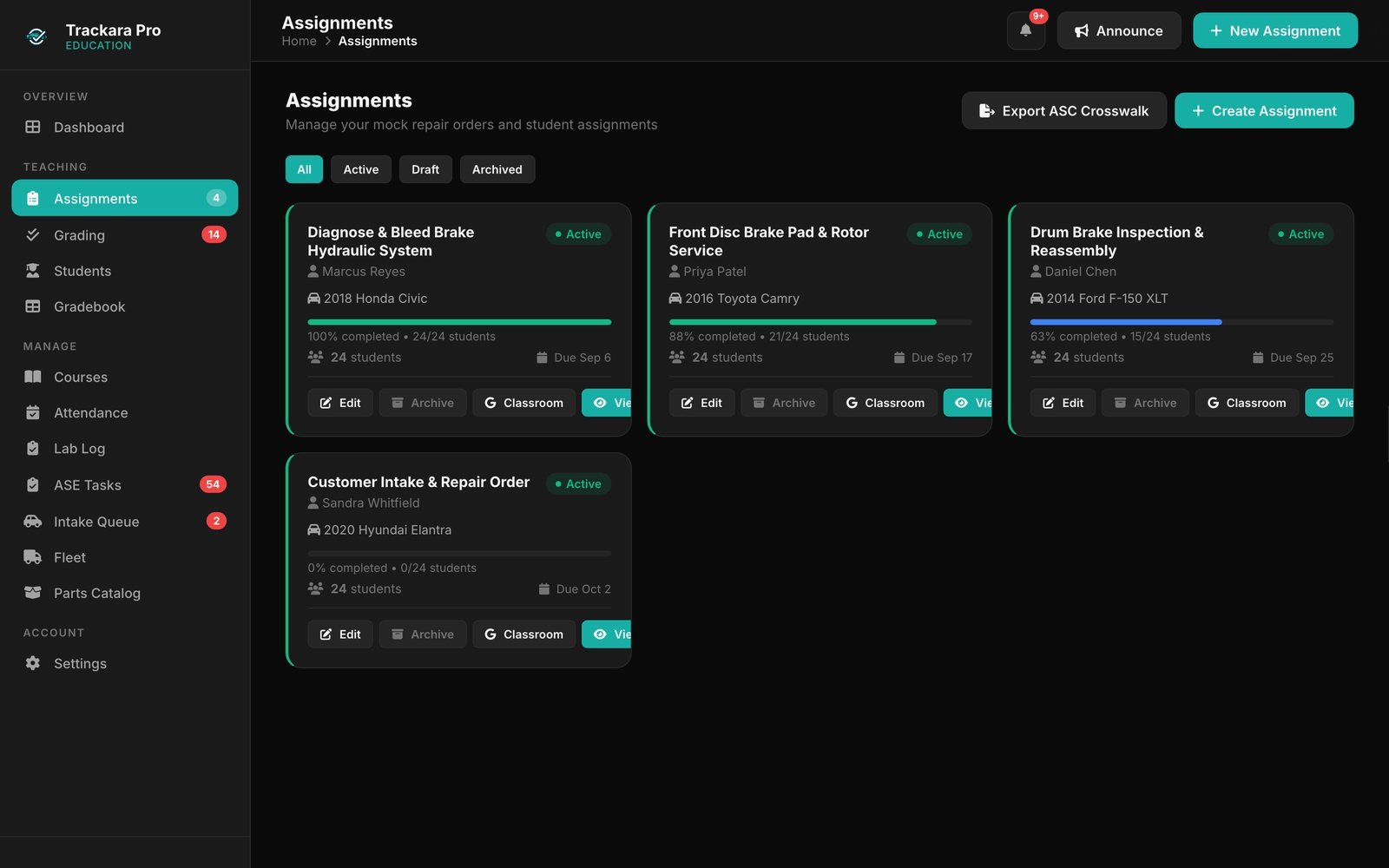Screen dimensions: 1389x868
Task: Click the ASE Tasks clipboard icon
Action: click(33, 484)
